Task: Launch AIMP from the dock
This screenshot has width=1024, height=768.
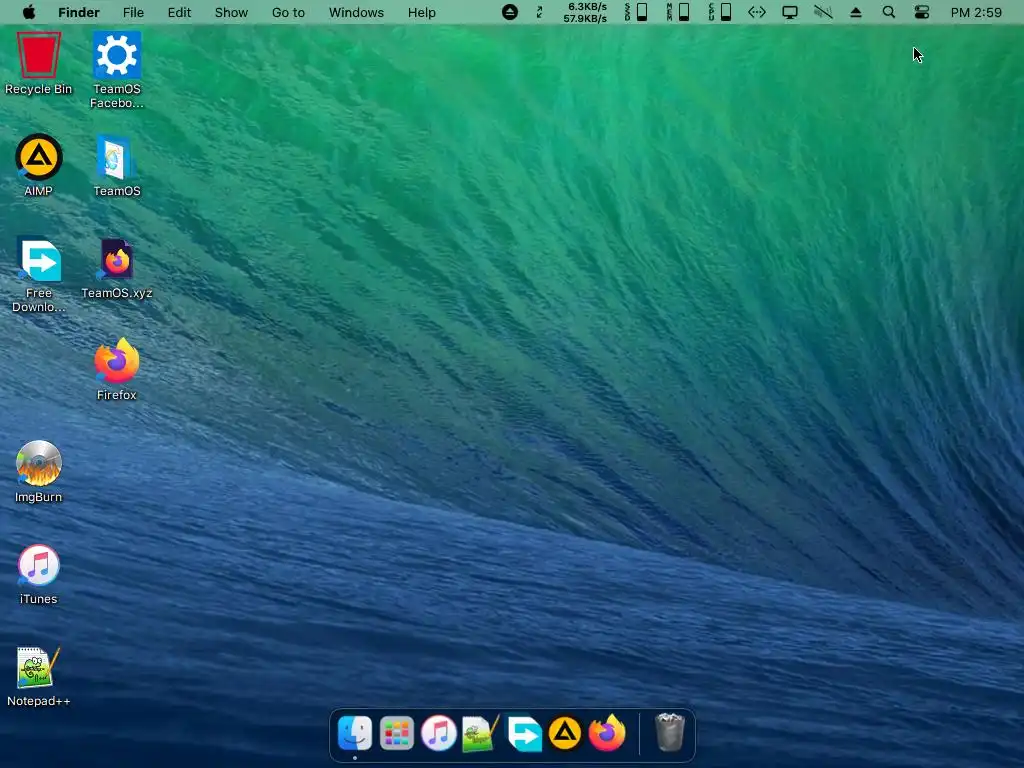Action: pos(565,733)
